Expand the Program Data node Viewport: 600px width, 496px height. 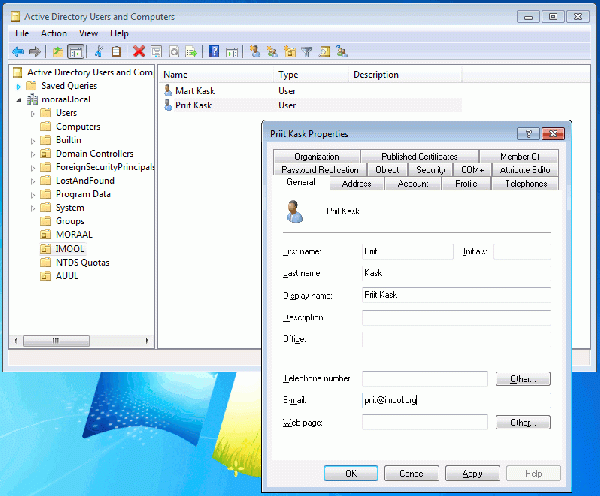pos(33,195)
